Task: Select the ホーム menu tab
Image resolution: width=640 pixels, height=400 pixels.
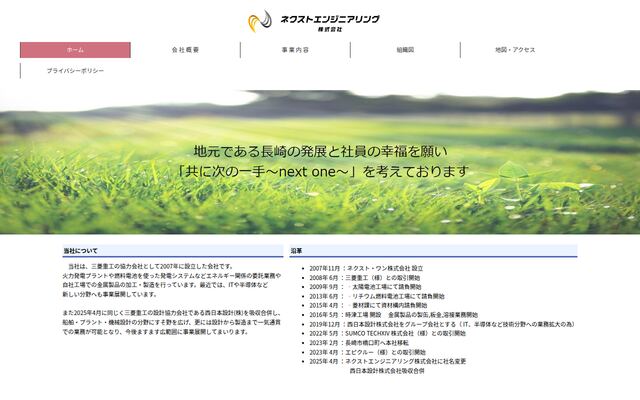Action: (75, 50)
